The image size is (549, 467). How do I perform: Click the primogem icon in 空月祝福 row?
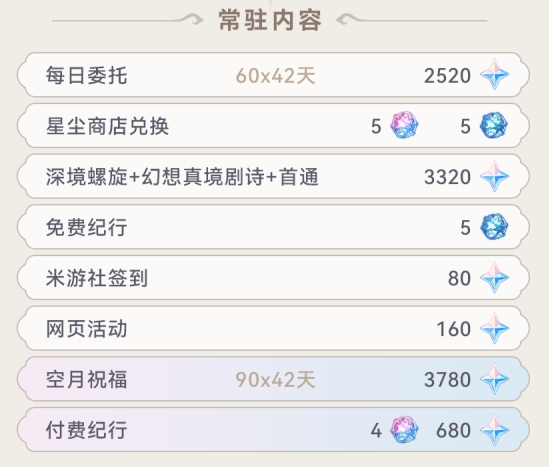pyautogui.click(x=494, y=379)
